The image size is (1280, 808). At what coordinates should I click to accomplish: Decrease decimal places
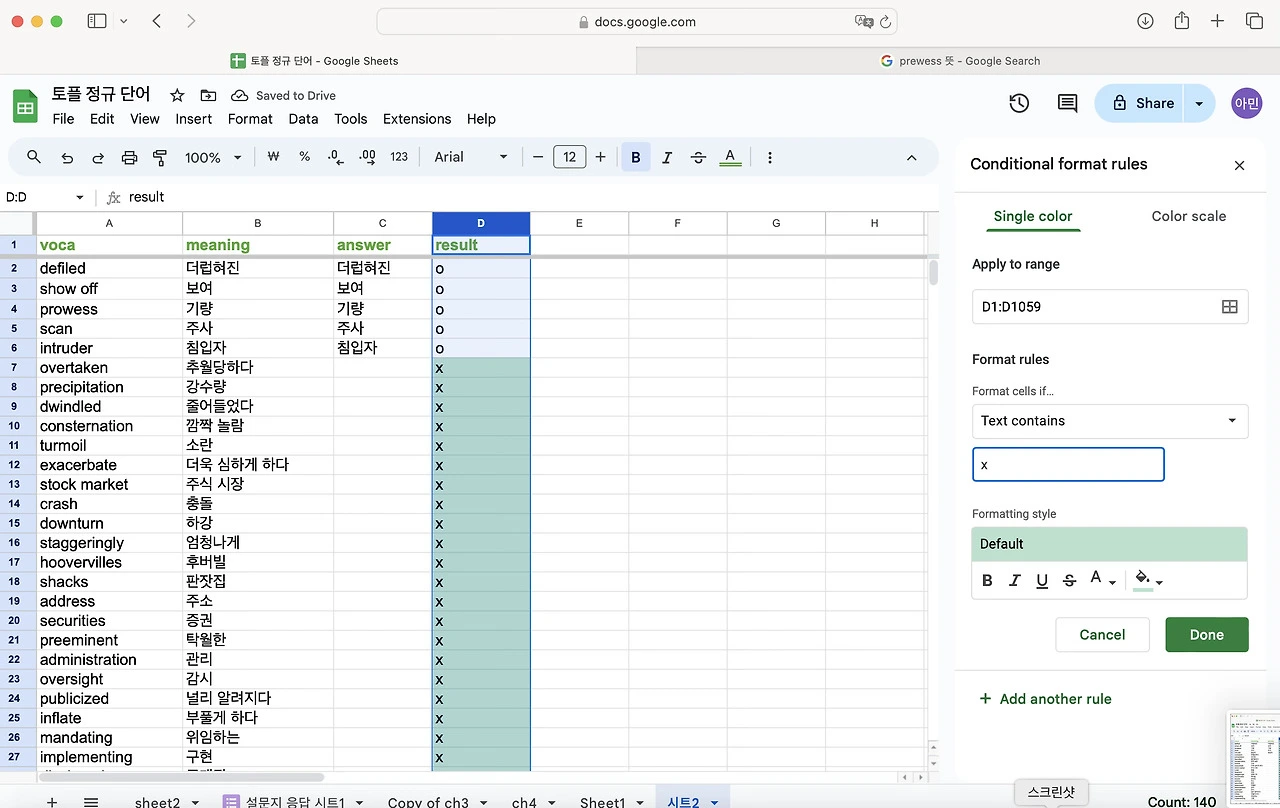(336, 157)
